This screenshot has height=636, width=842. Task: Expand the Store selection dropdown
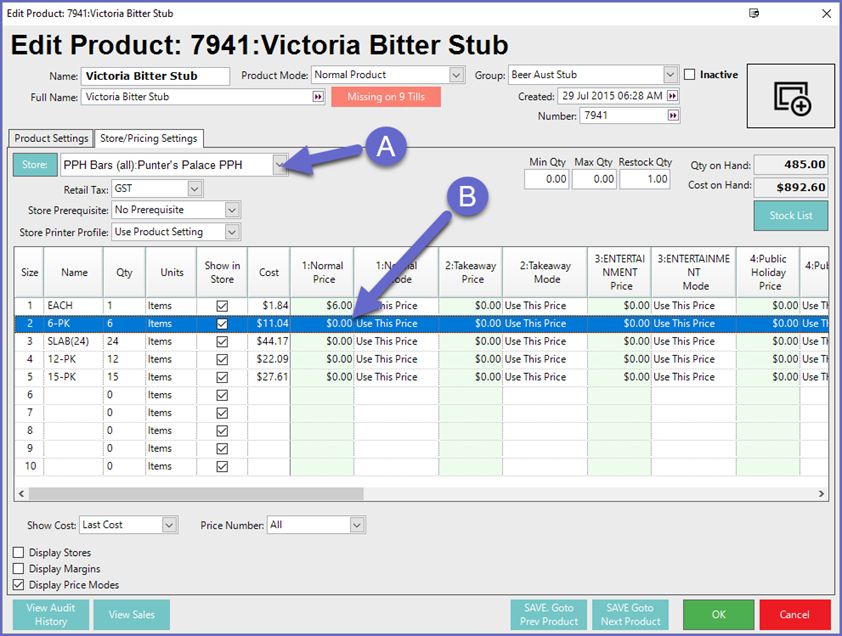coord(280,165)
